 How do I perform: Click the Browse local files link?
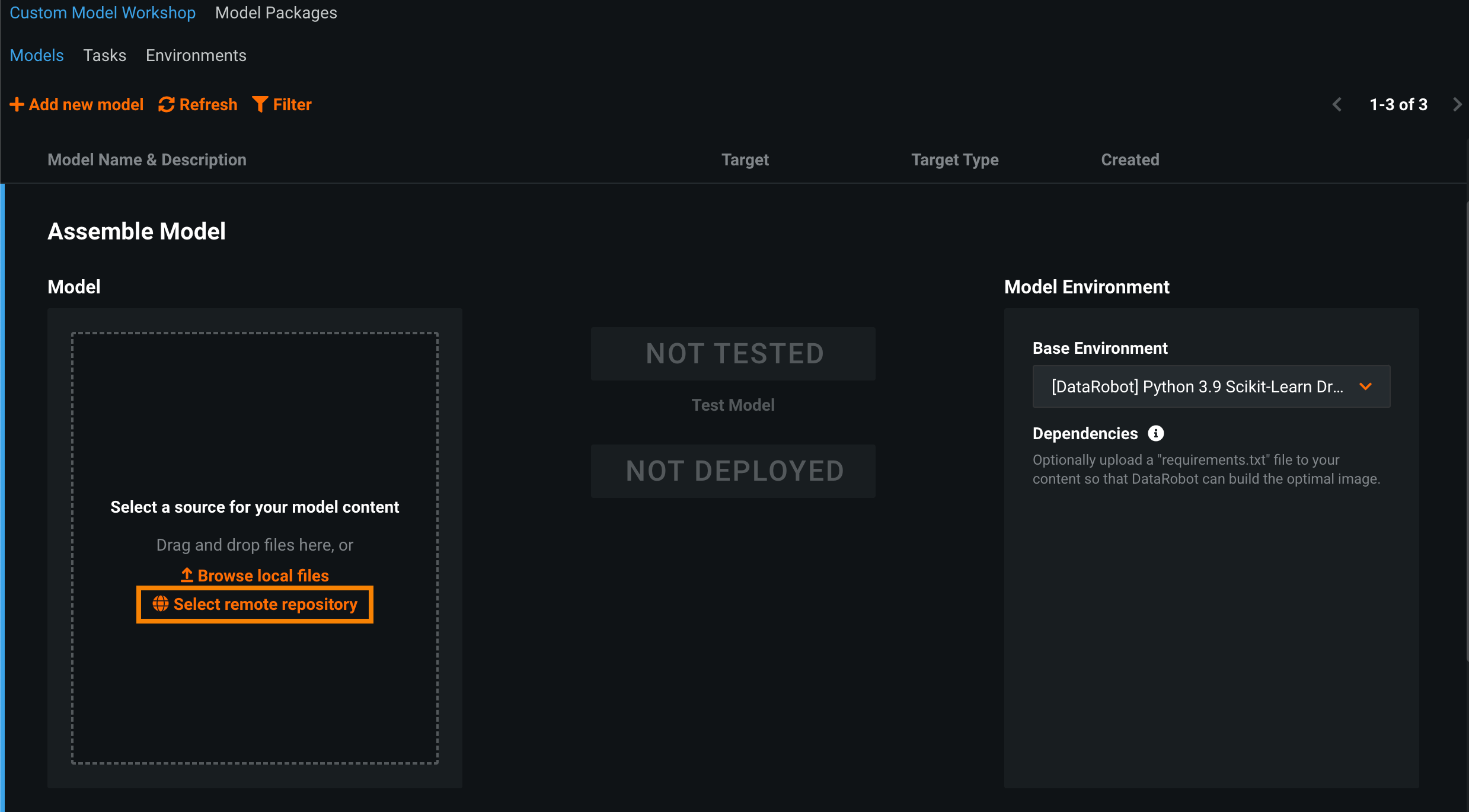click(x=263, y=576)
